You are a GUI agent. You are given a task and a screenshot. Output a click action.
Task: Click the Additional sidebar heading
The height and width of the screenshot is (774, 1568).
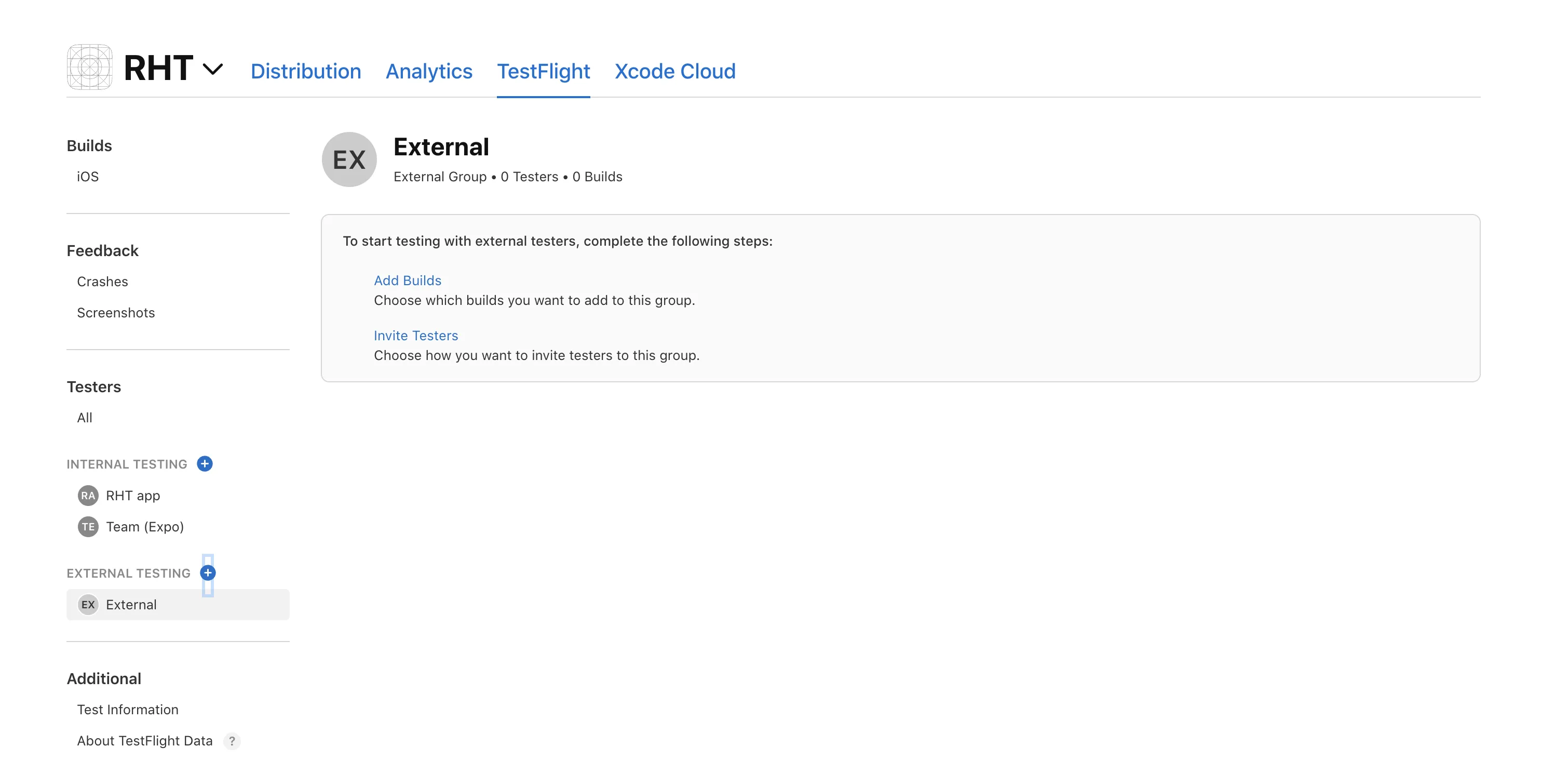(x=104, y=678)
